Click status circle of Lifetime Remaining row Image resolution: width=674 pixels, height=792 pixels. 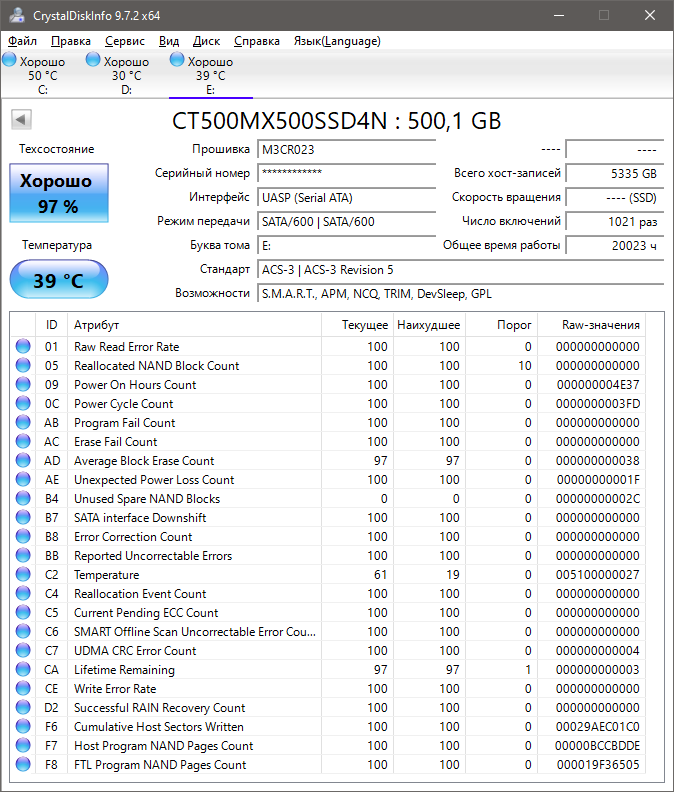pyautogui.click(x=23, y=669)
